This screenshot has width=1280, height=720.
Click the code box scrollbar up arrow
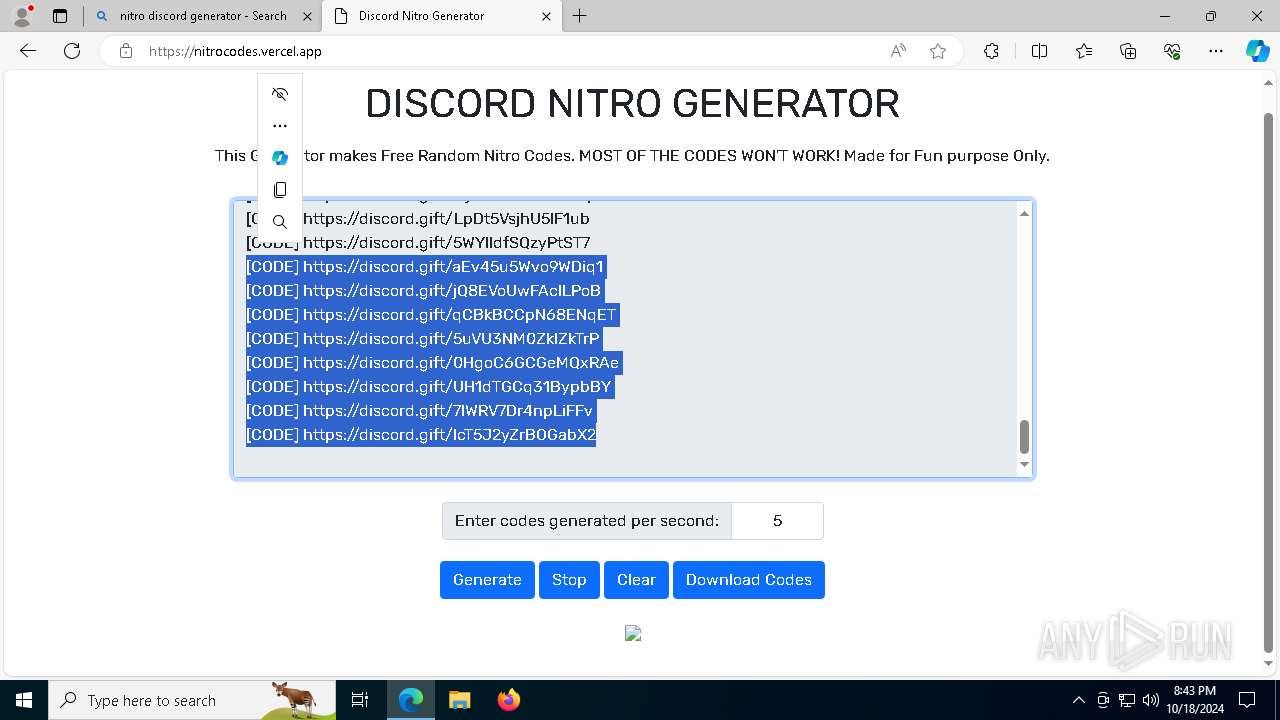(1024, 213)
